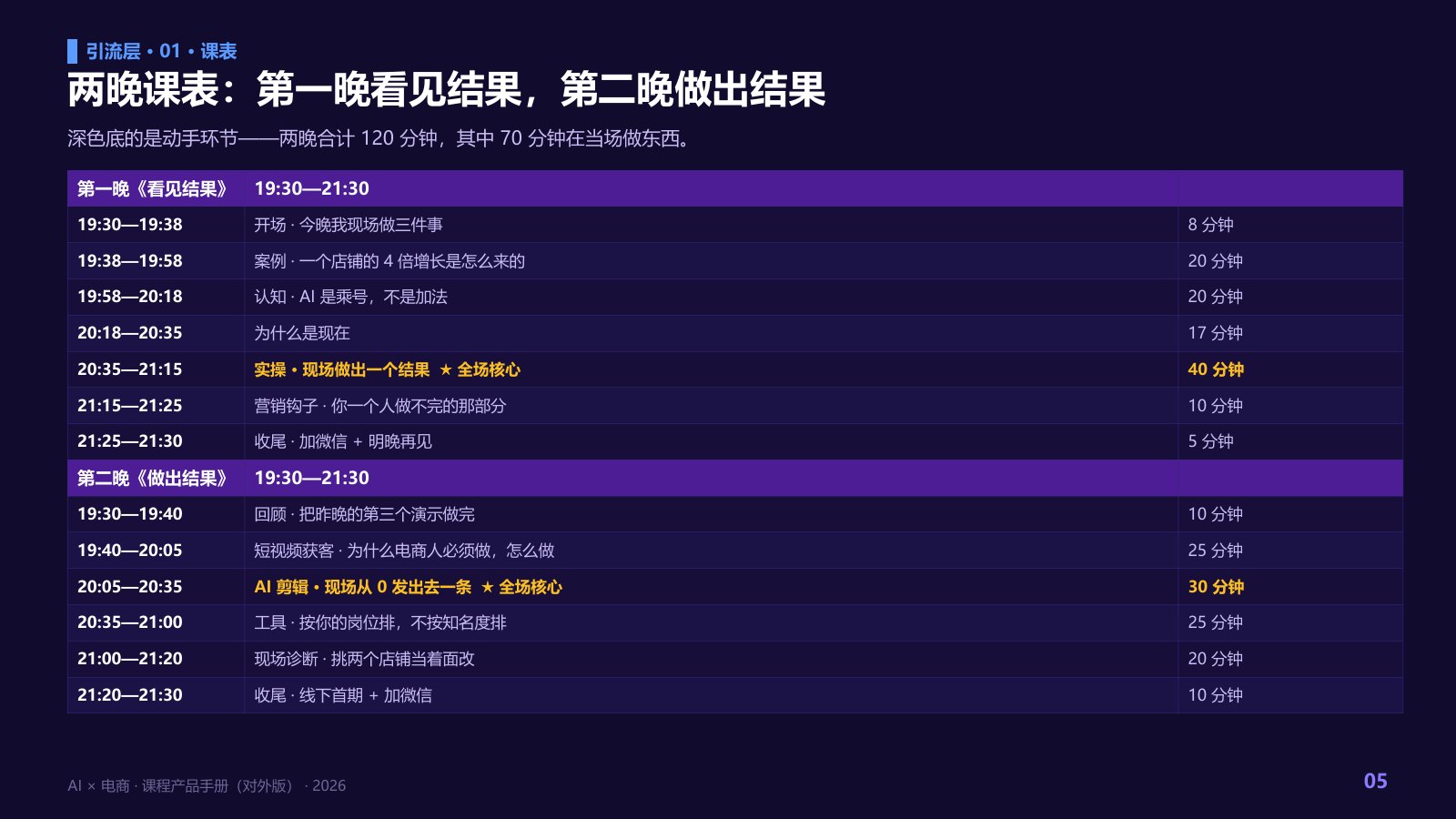
Task: Select highlighted text AI 剪辑 • 现场从 0 发出去一条
Action: (x=363, y=587)
